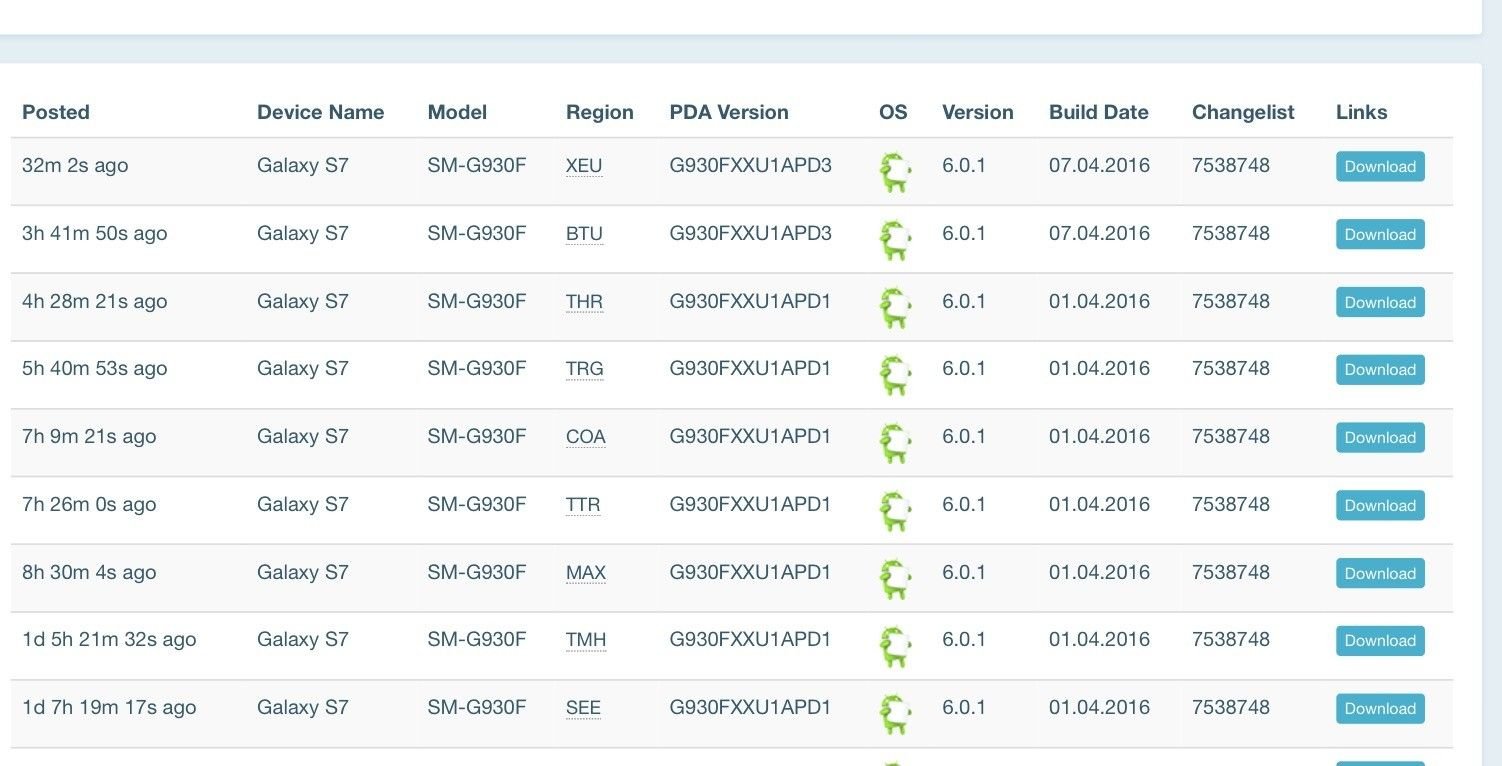Click the Links column header
Viewport: 1502px width, 766px height.
pos(1362,112)
